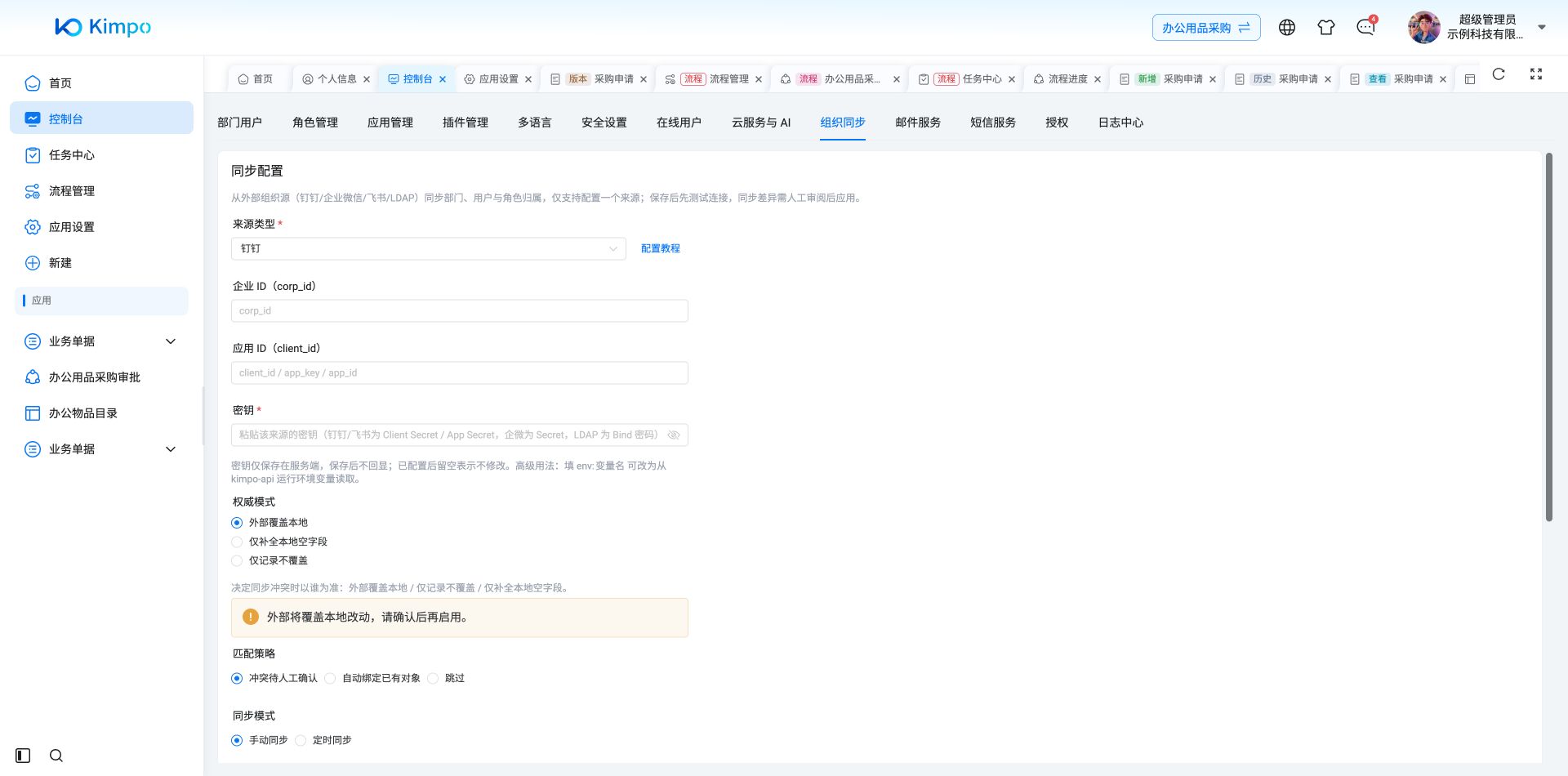
Task: Collapse the sidebar panel icon
Action: [23, 756]
